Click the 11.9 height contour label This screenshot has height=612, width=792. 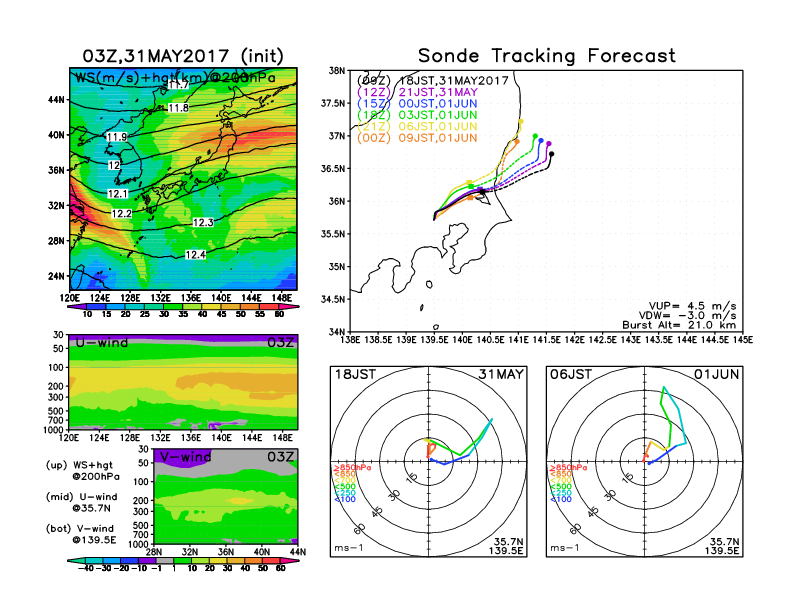117,137
